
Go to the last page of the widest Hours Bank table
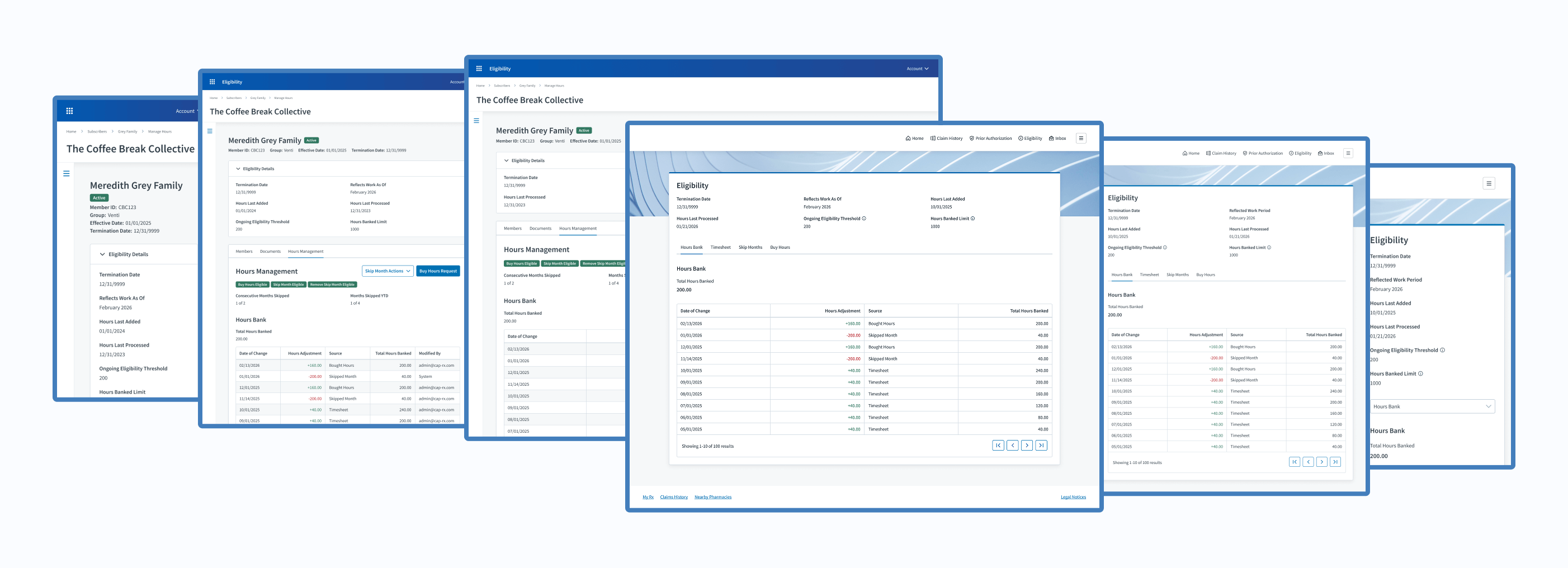1041,446
